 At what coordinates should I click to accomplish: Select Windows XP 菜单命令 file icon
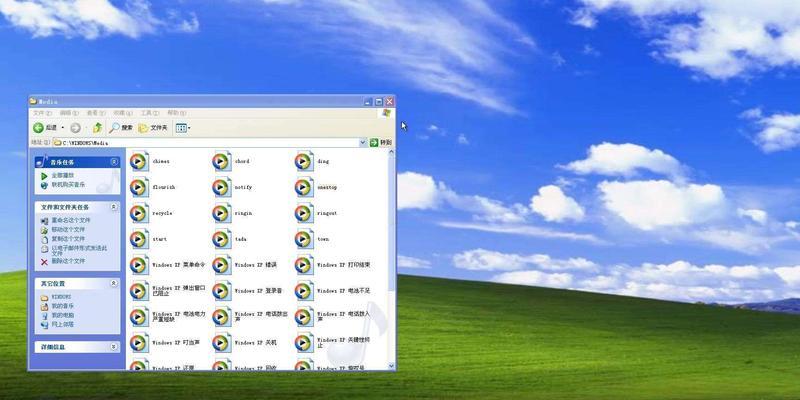pos(139,265)
